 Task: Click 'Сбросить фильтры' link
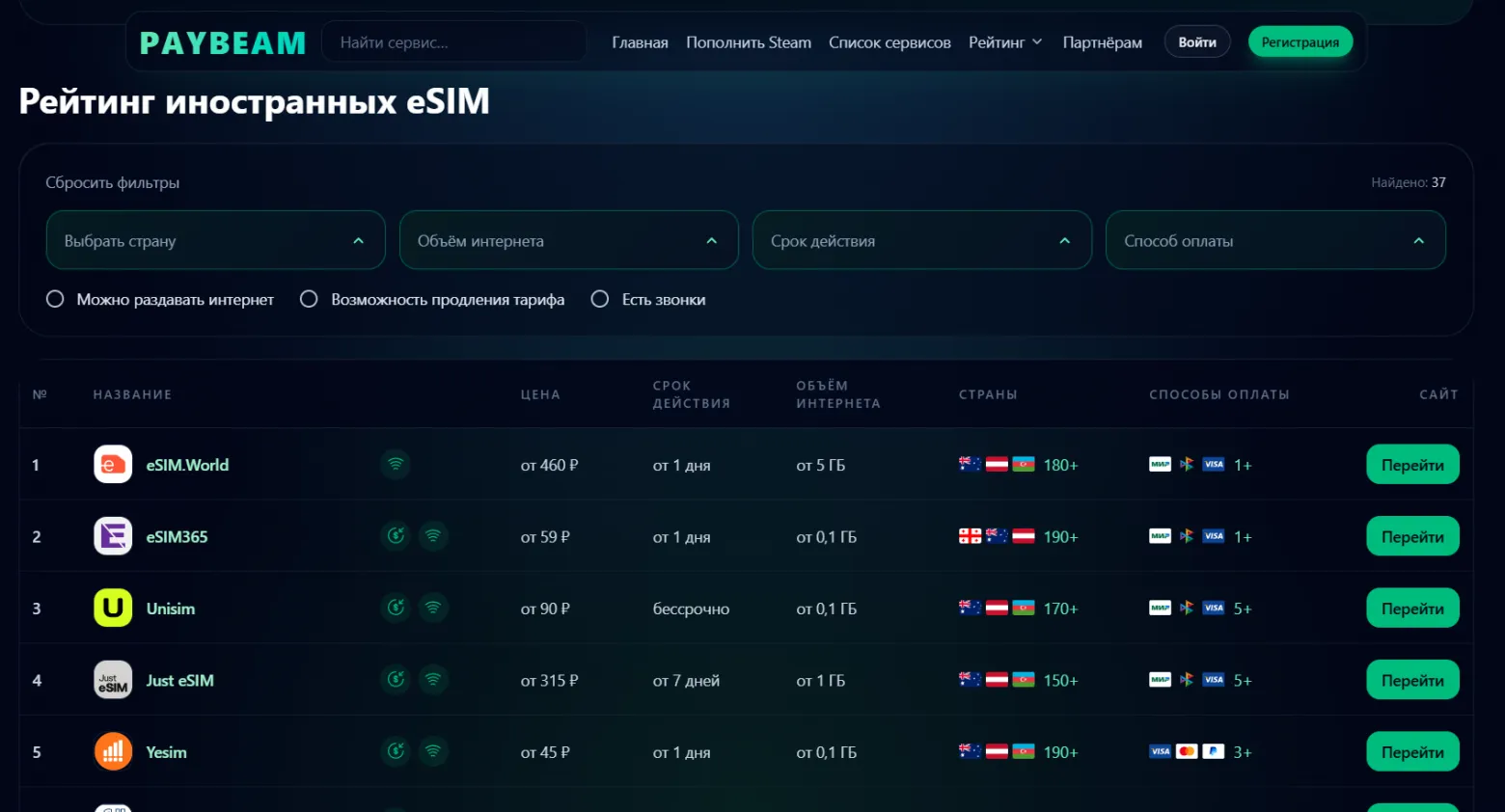[113, 182]
